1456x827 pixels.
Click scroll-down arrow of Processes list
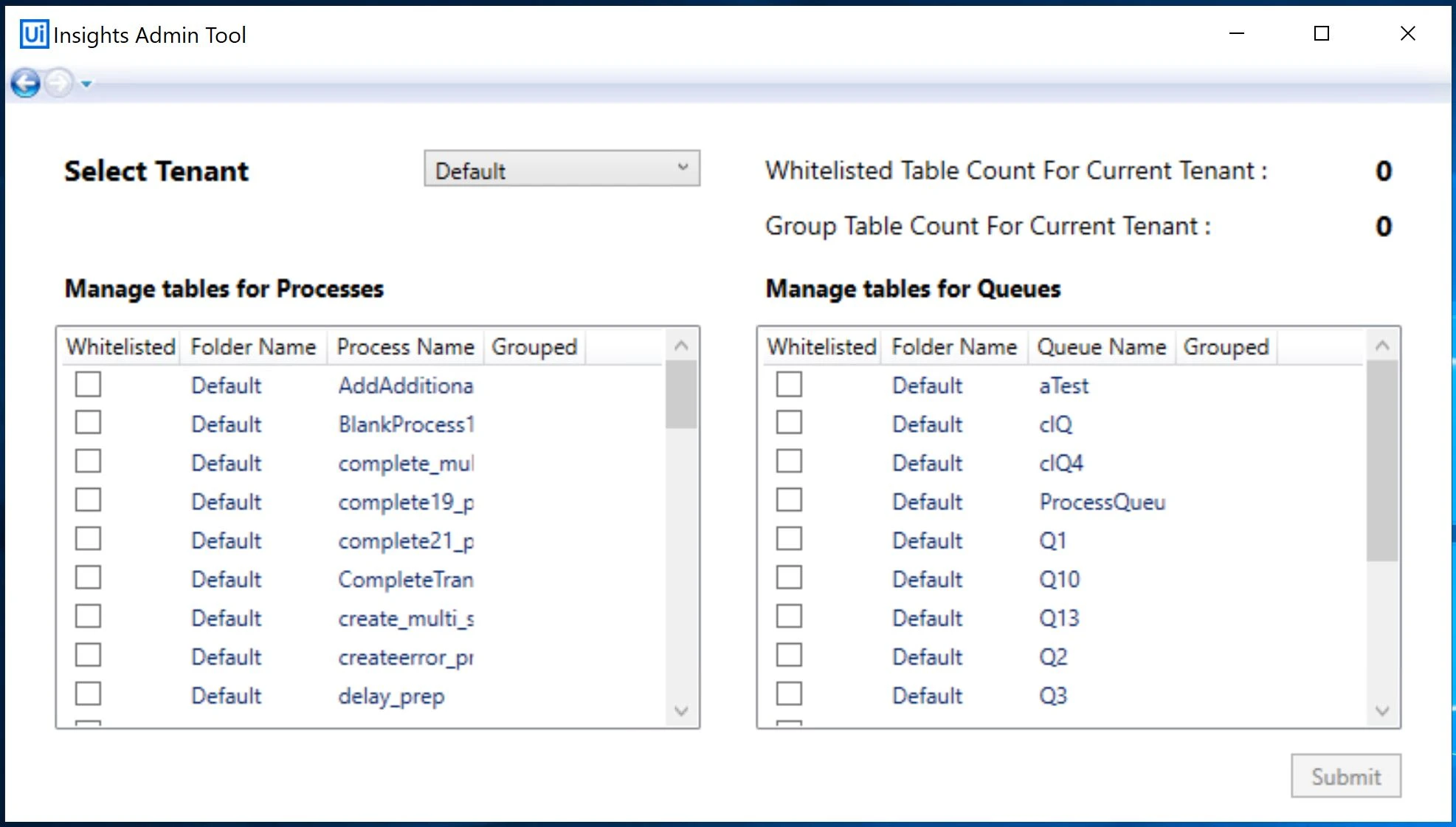681,711
